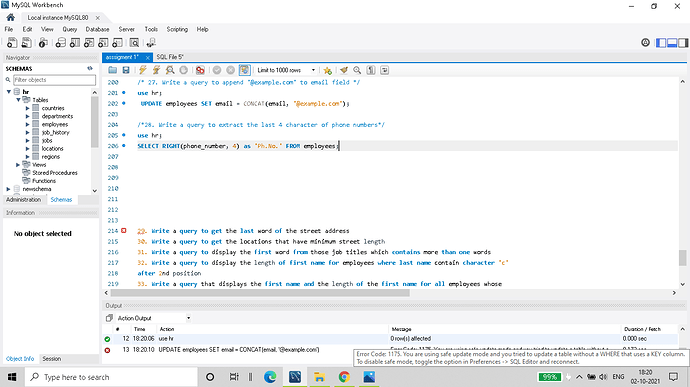The width and height of the screenshot is (690, 387).
Task: Create a new schema in the server
Action: tap(61, 43)
